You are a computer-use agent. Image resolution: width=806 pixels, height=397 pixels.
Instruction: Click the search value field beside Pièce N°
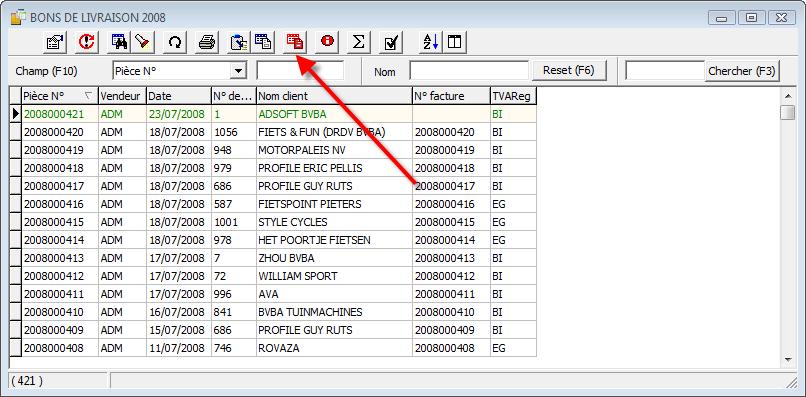pyautogui.click(x=300, y=71)
